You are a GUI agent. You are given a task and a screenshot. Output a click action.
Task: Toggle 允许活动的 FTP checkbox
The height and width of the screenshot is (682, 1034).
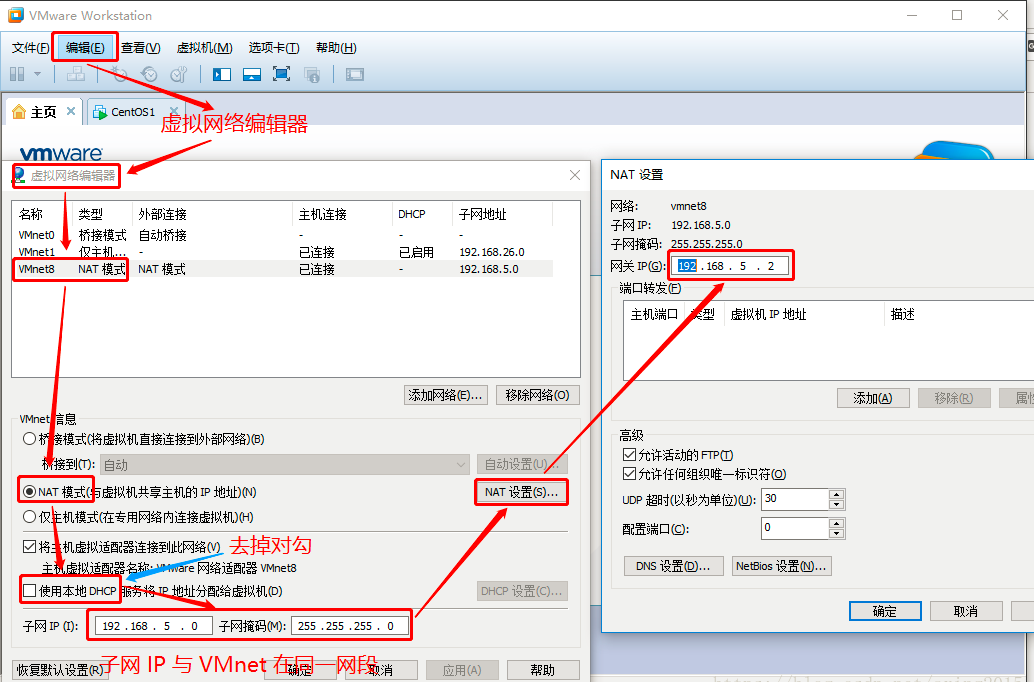click(629, 454)
